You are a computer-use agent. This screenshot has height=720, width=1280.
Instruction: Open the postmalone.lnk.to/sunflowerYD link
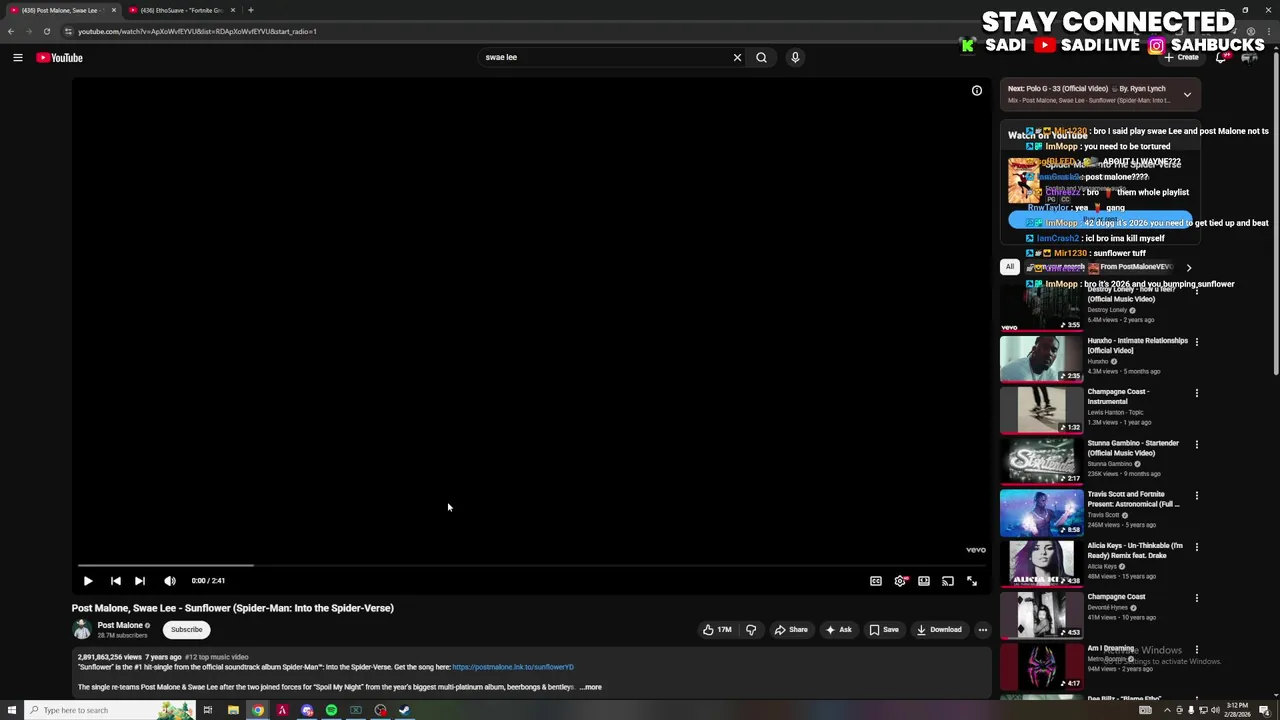[513, 667]
